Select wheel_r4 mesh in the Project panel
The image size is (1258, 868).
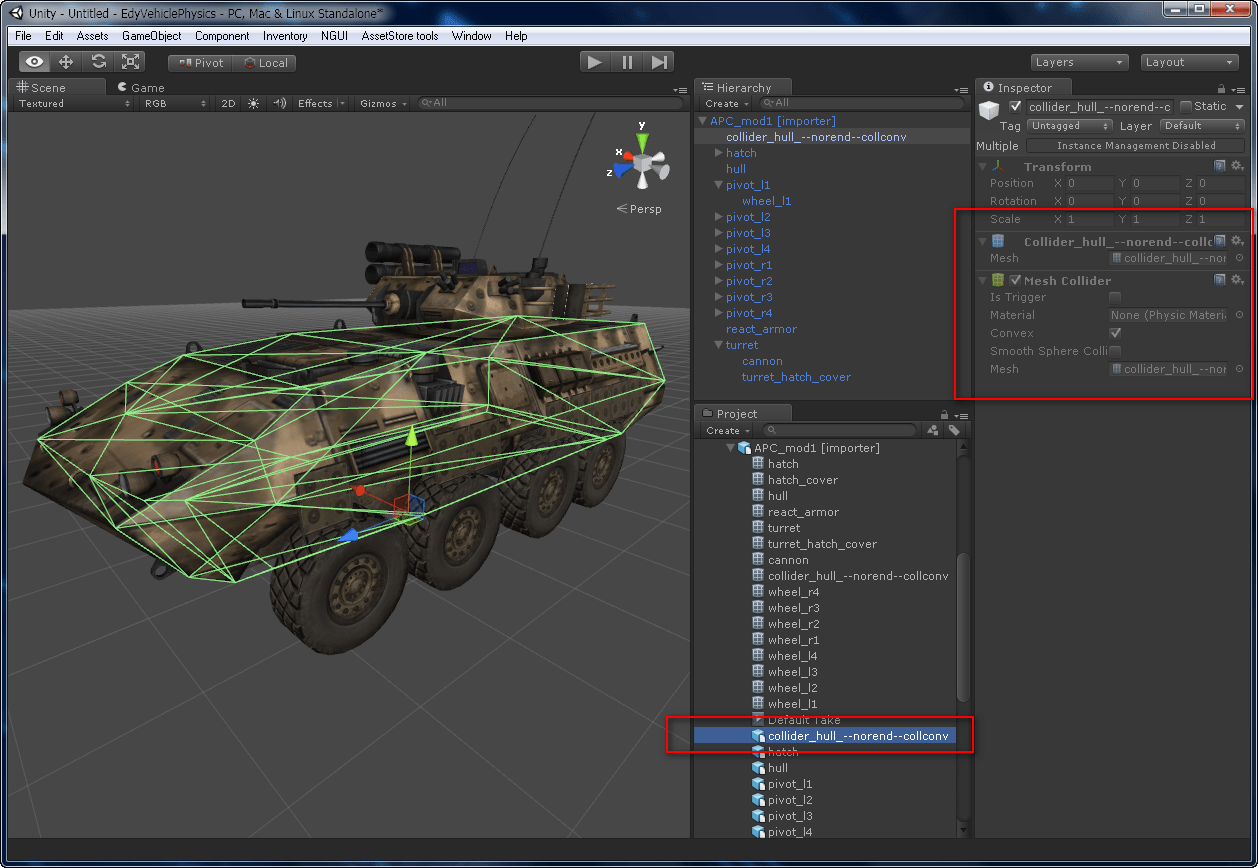pyautogui.click(x=796, y=591)
